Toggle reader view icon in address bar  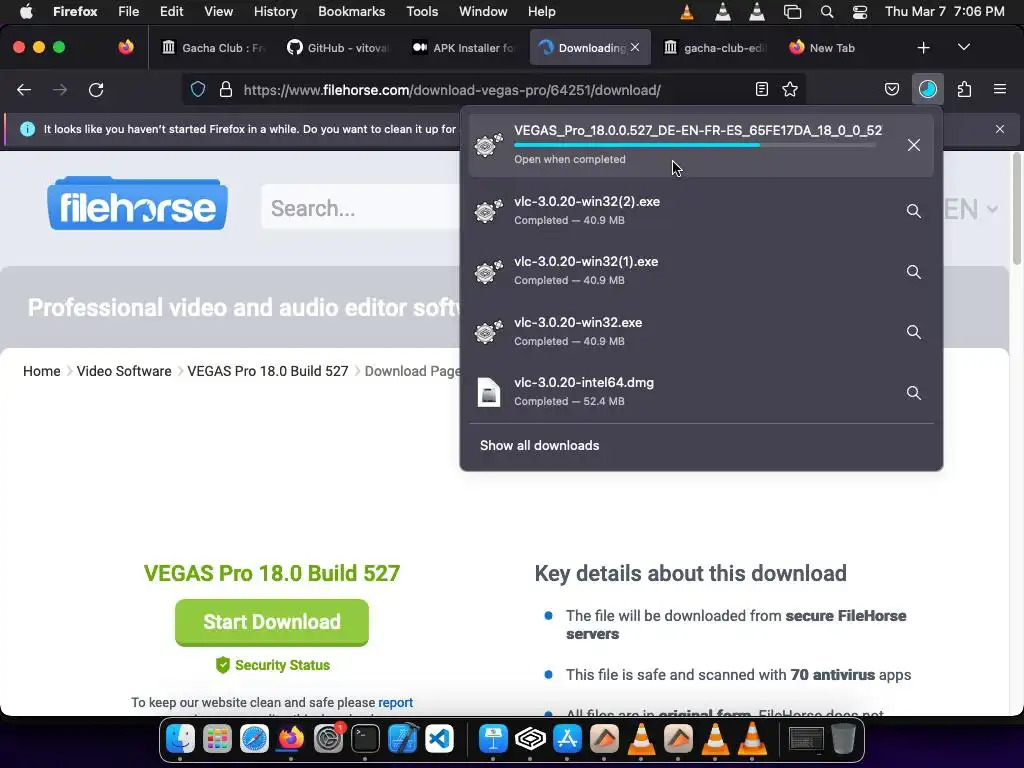(761, 89)
